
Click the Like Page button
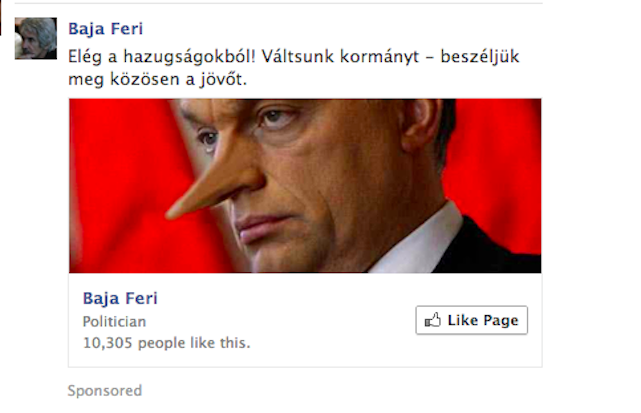click(471, 320)
